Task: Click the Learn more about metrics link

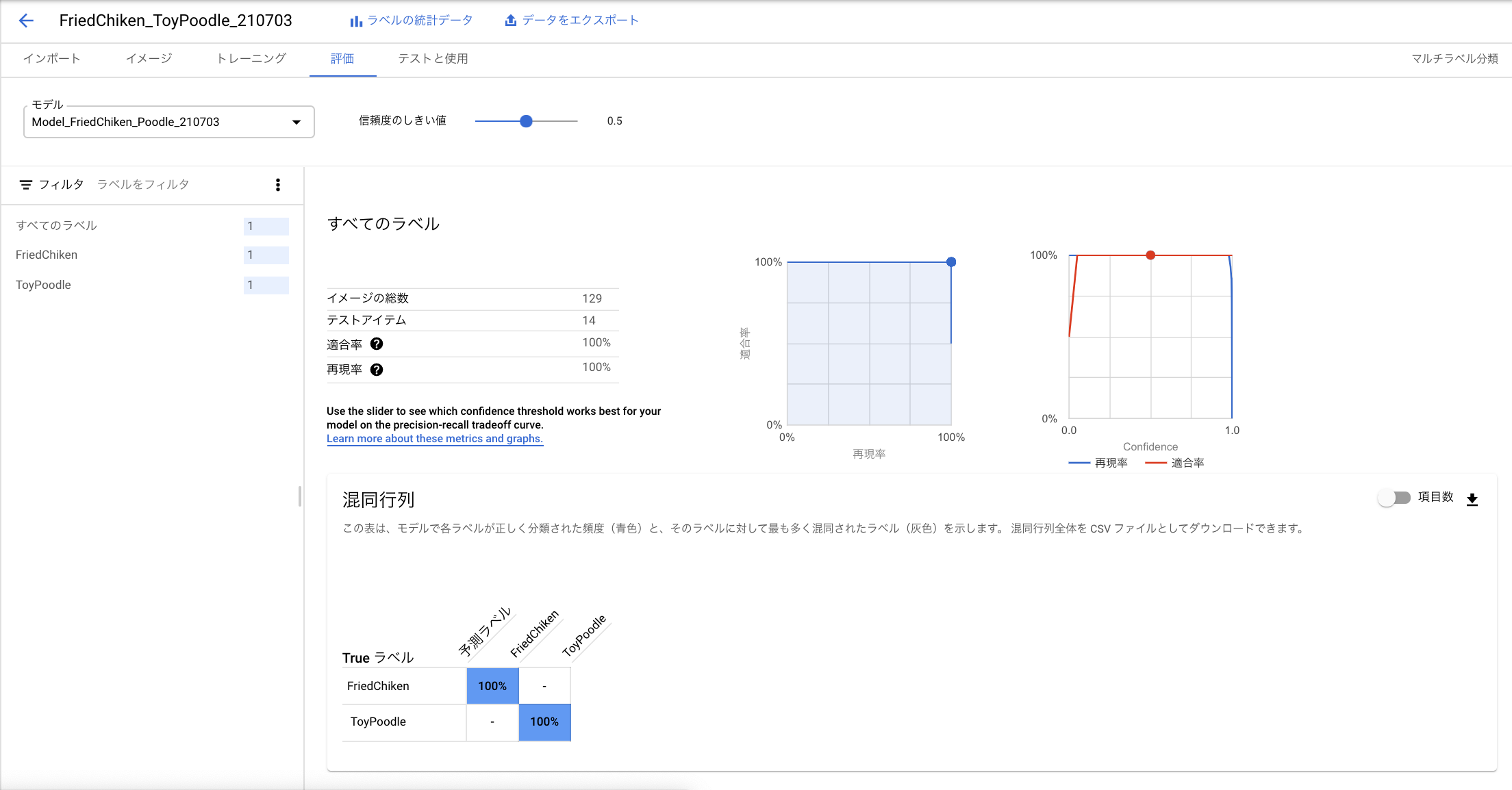Action: click(434, 439)
